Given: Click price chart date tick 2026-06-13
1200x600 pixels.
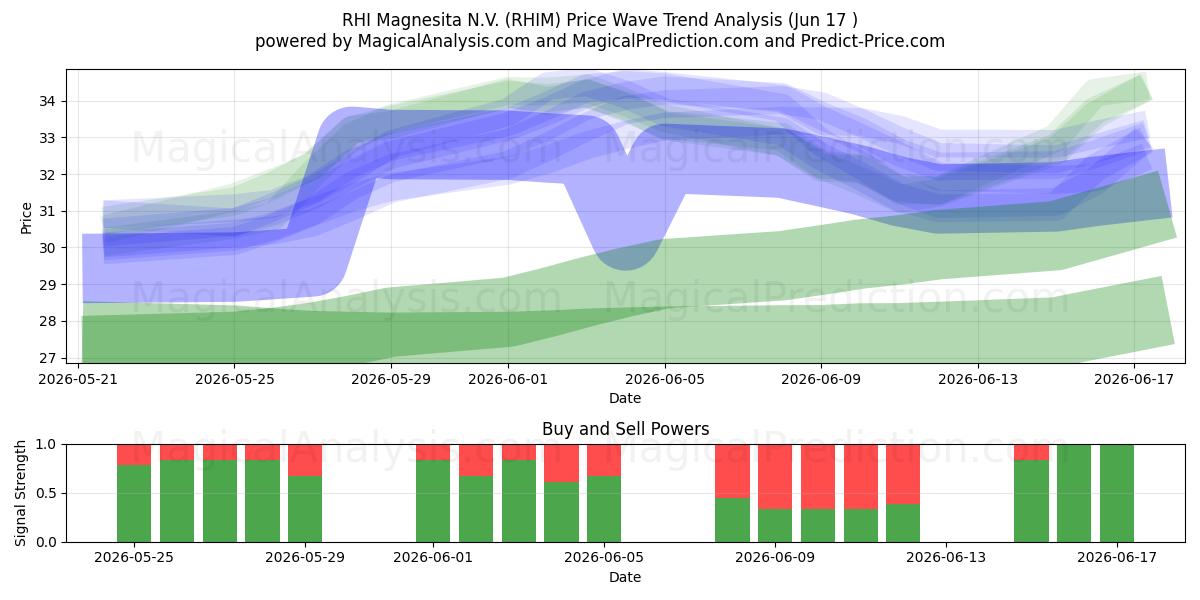Looking at the screenshot, I should (978, 379).
